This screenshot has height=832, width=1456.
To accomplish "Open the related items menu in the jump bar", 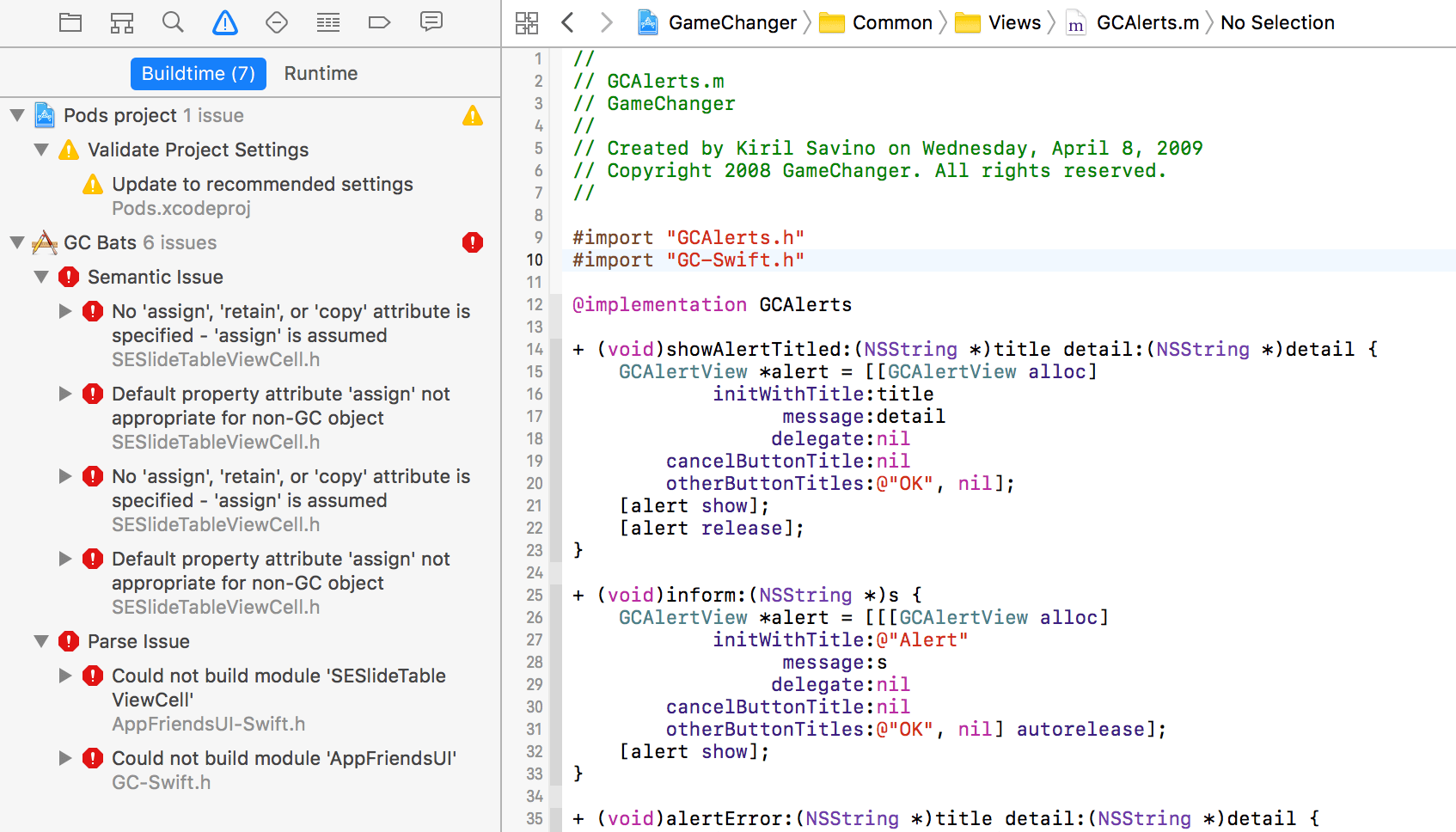I will pos(527,23).
